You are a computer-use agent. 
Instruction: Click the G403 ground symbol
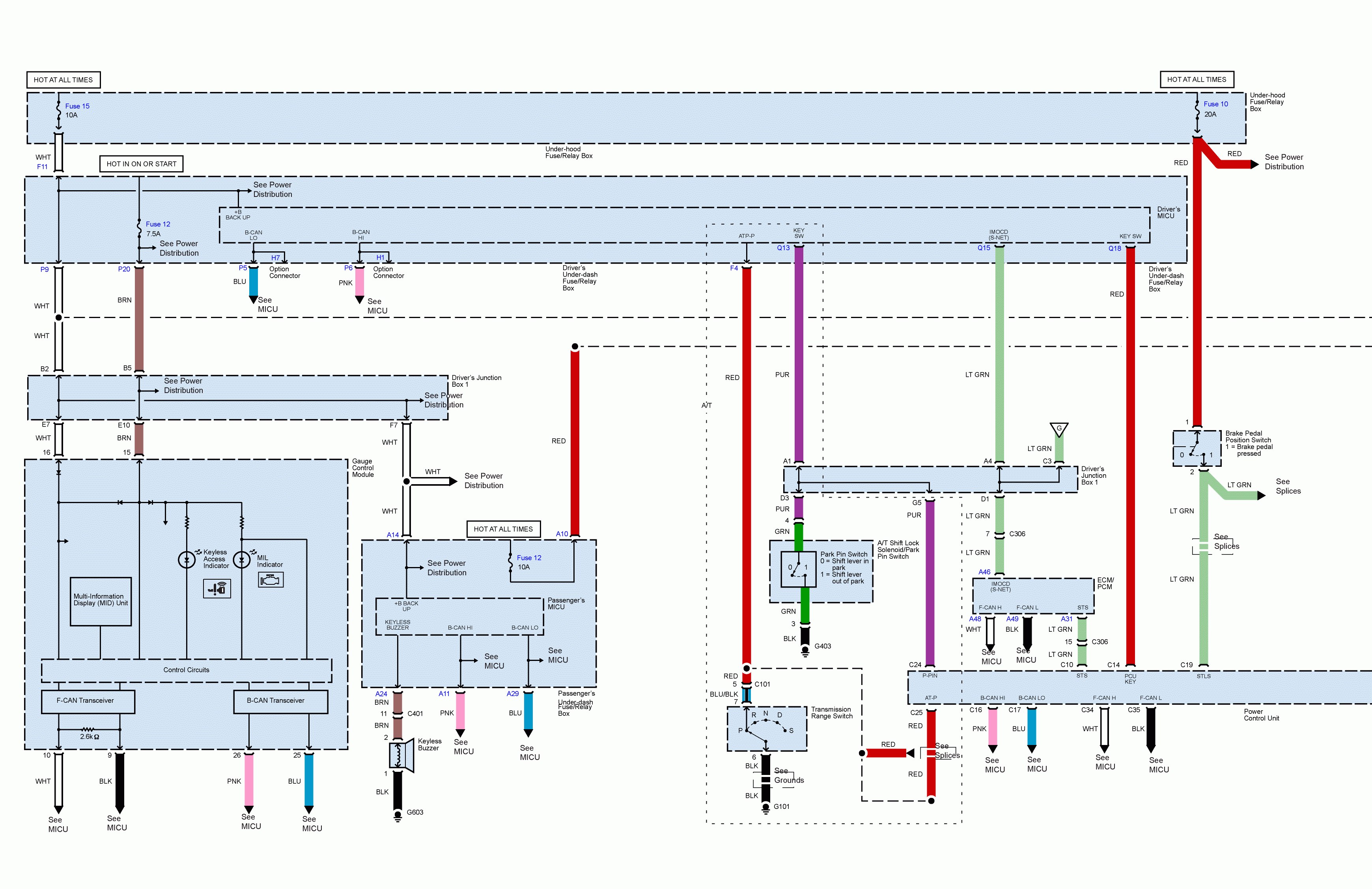pyautogui.click(x=805, y=651)
